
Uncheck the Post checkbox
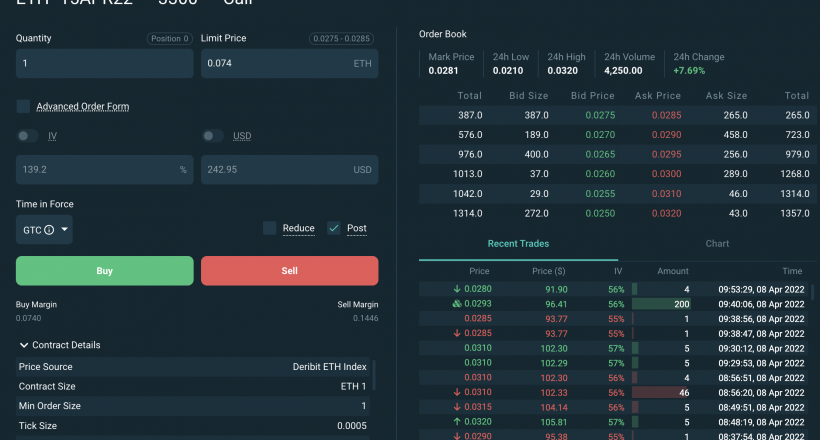coord(334,228)
